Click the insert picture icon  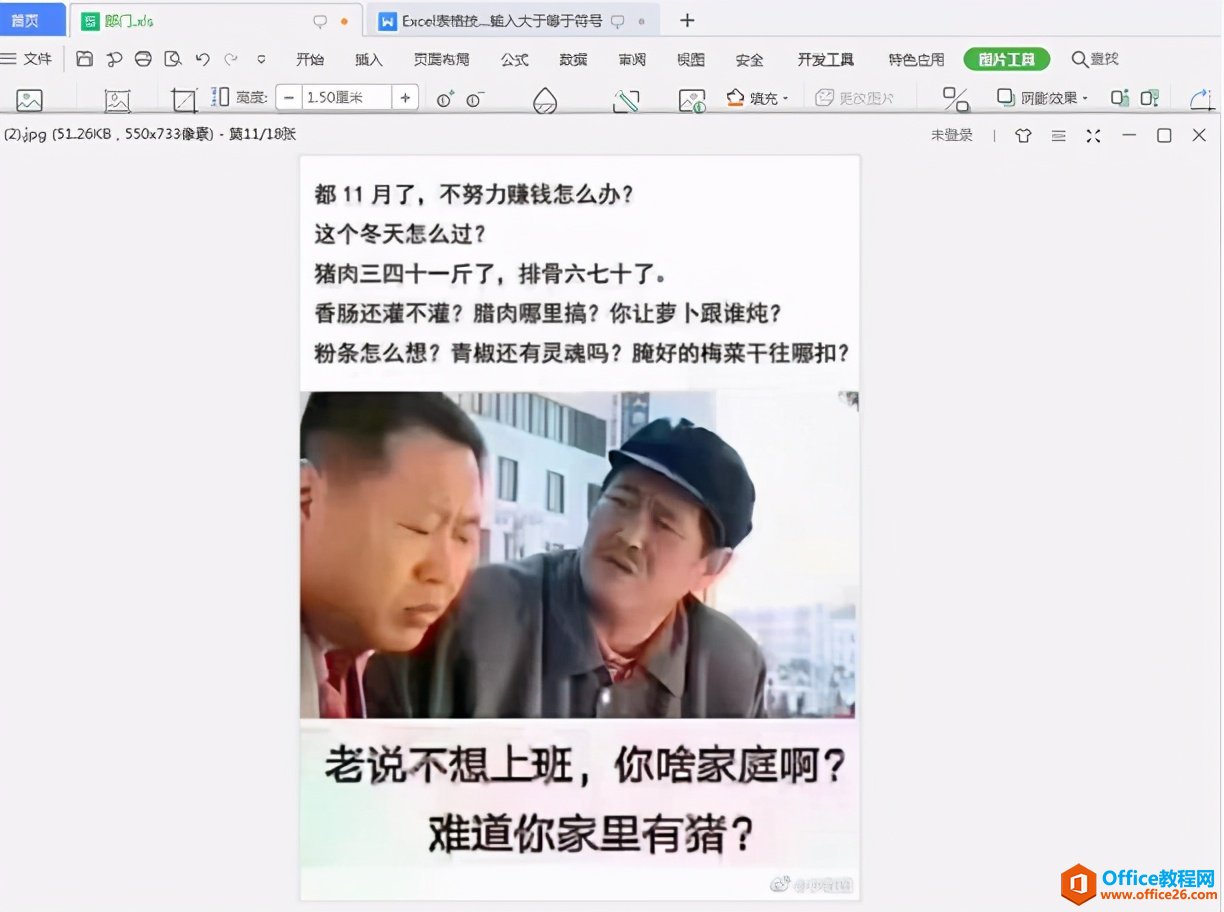29,99
